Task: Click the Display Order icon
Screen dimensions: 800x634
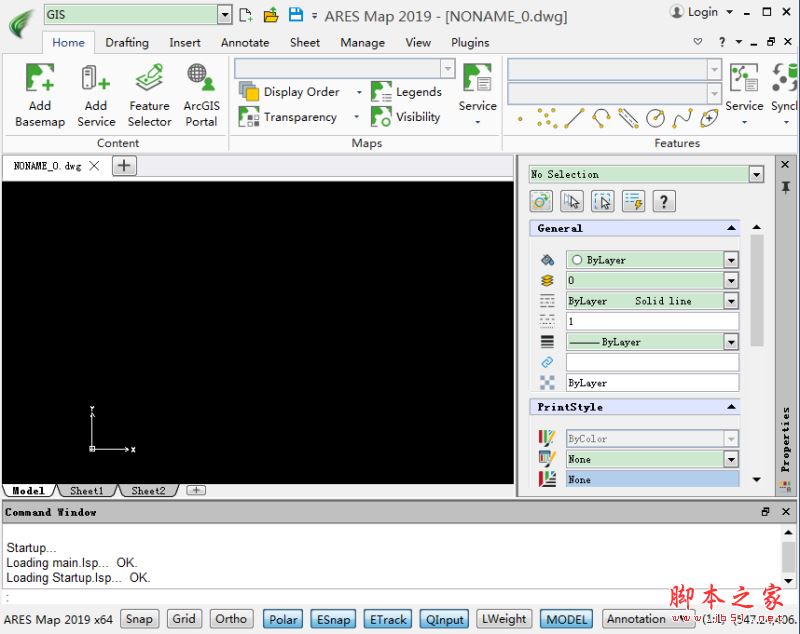Action: point(249,91)
